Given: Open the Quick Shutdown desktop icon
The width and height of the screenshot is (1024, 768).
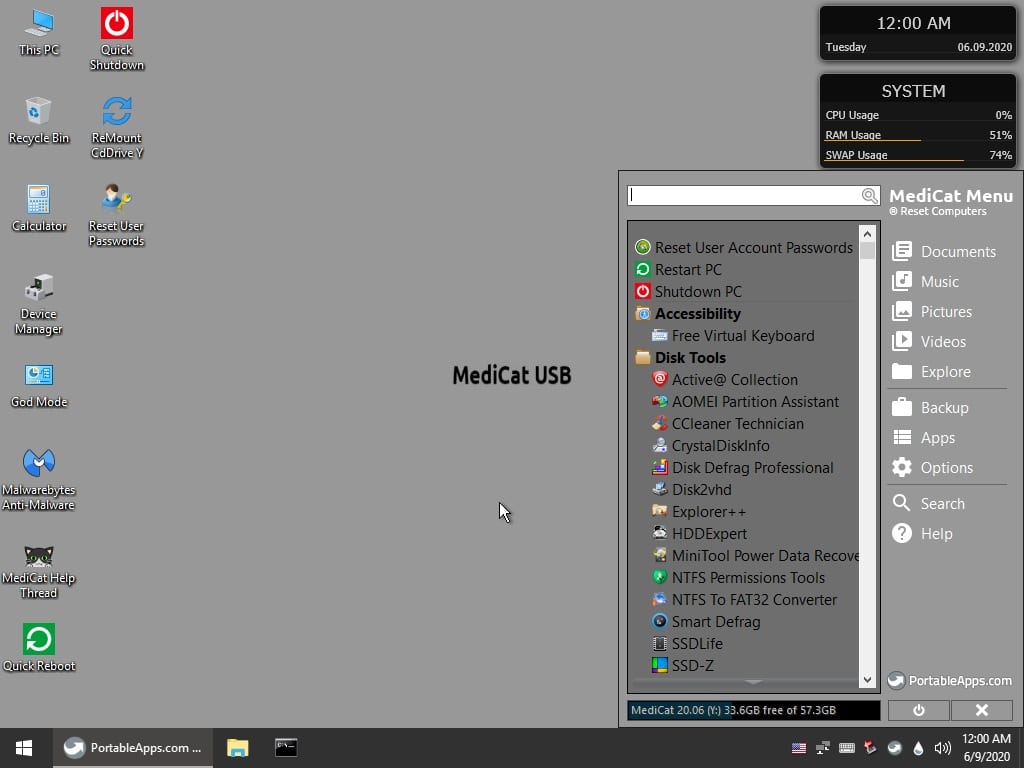Looking at the screenshot, I should click(117, 39).
